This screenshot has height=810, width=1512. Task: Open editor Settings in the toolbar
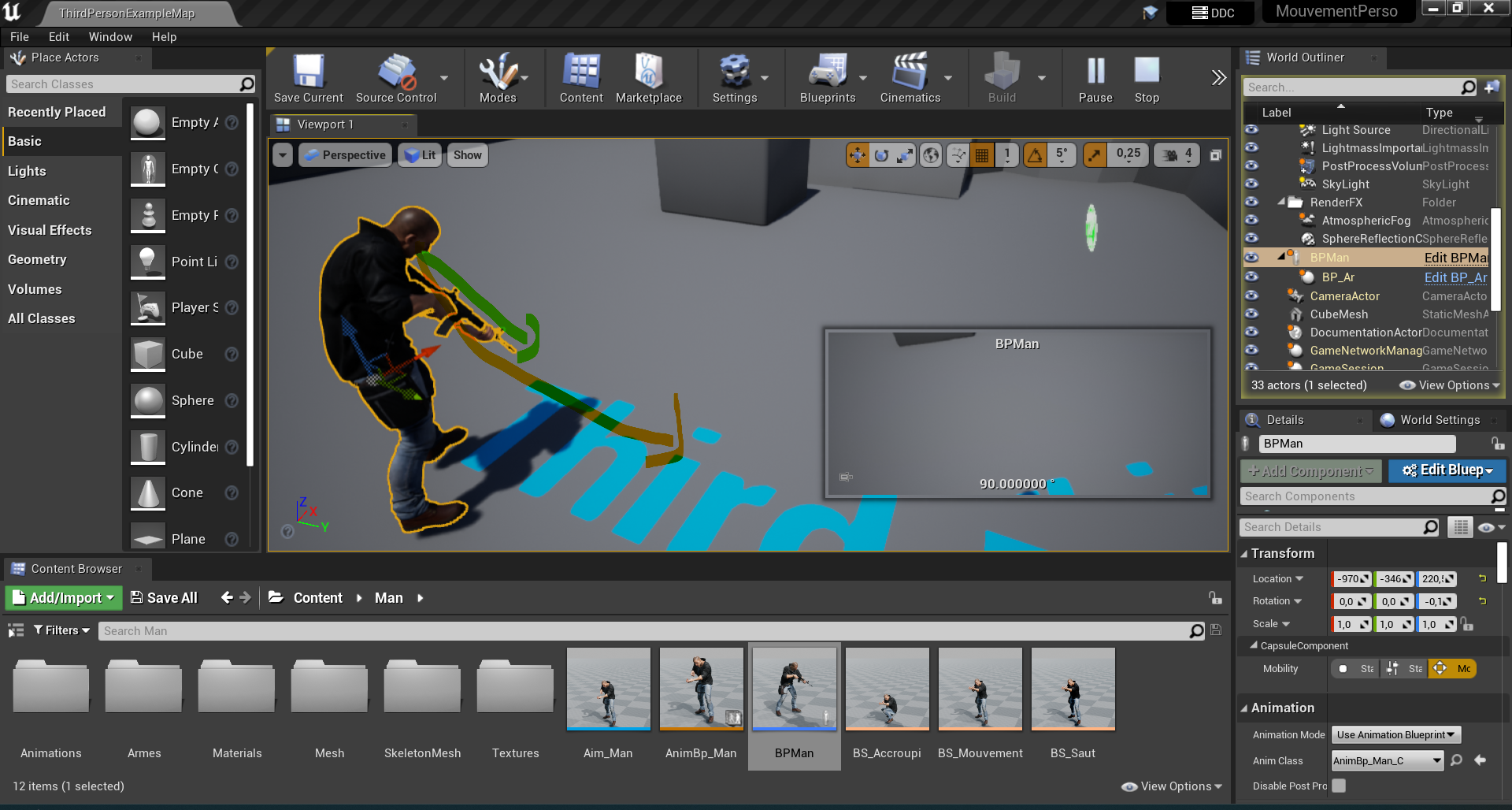(734, 78)
